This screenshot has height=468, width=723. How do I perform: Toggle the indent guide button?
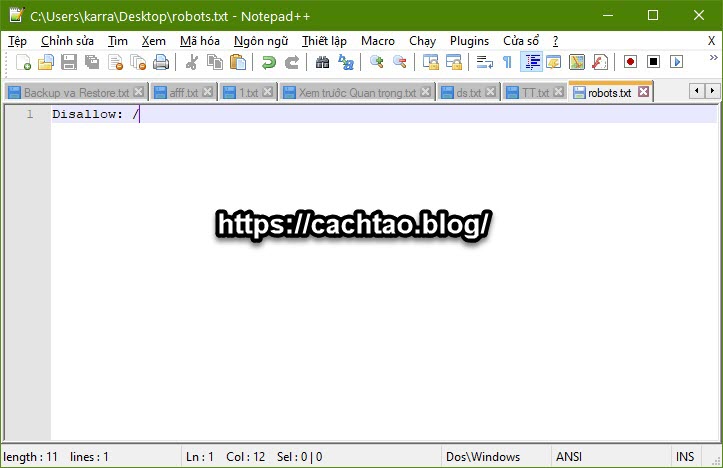tap(531, 62)
